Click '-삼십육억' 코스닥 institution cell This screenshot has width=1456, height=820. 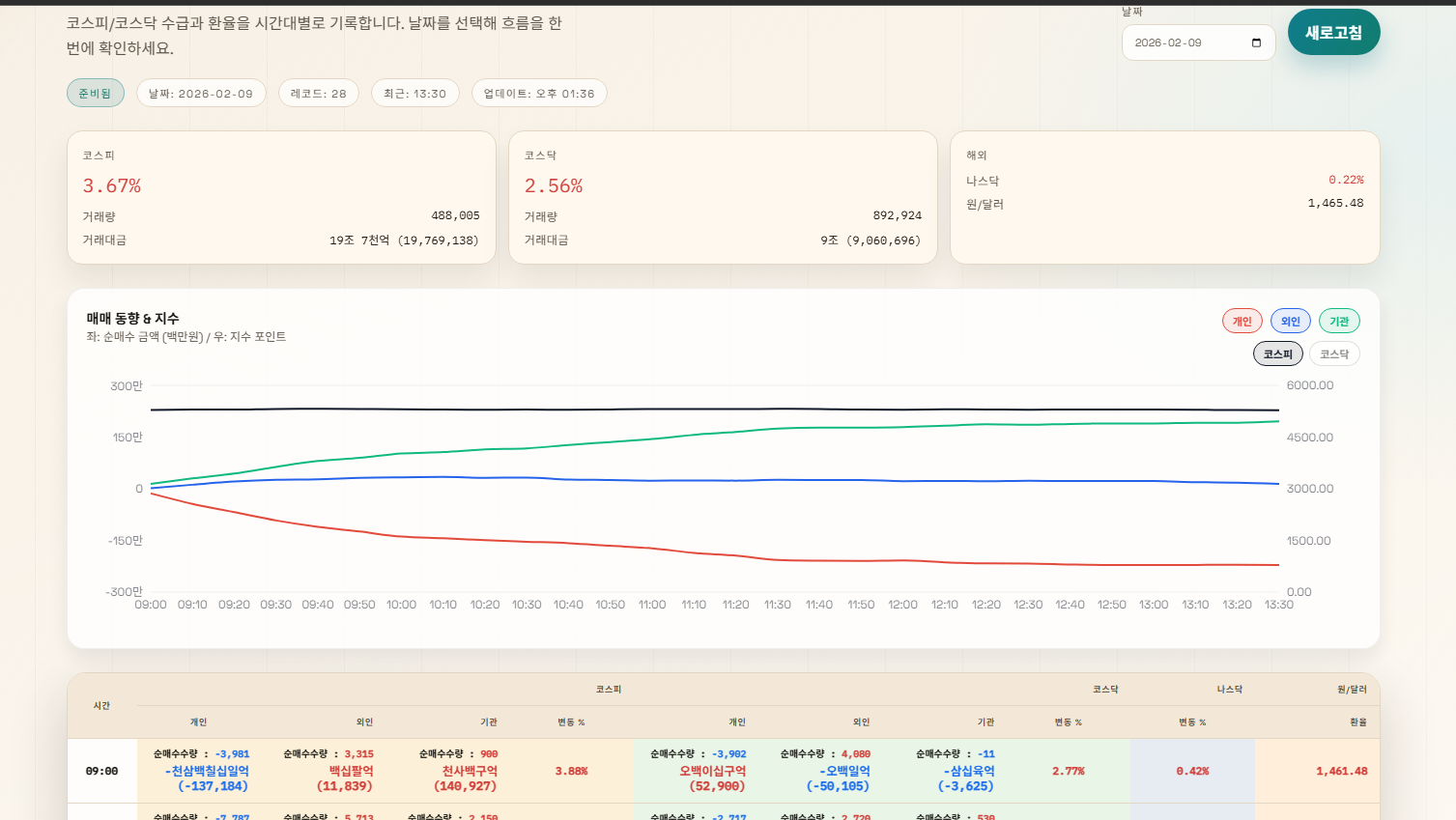(x=969, y=771)
